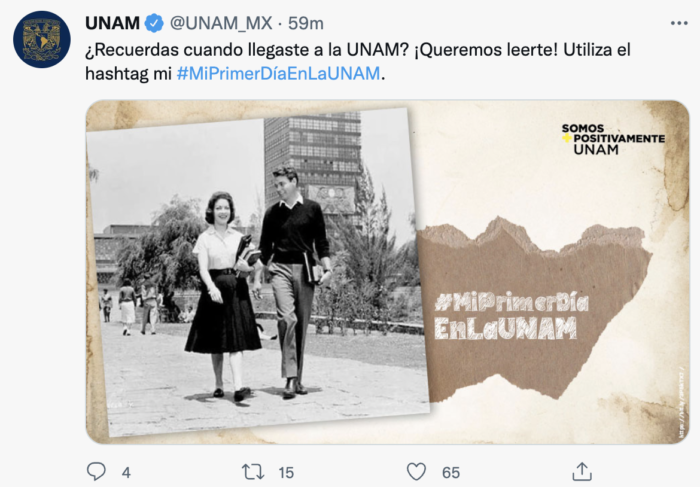This screenshot has height=487, width=700.
Task: Open the @UNAM_MX handle profile
Action: (221, 23)
